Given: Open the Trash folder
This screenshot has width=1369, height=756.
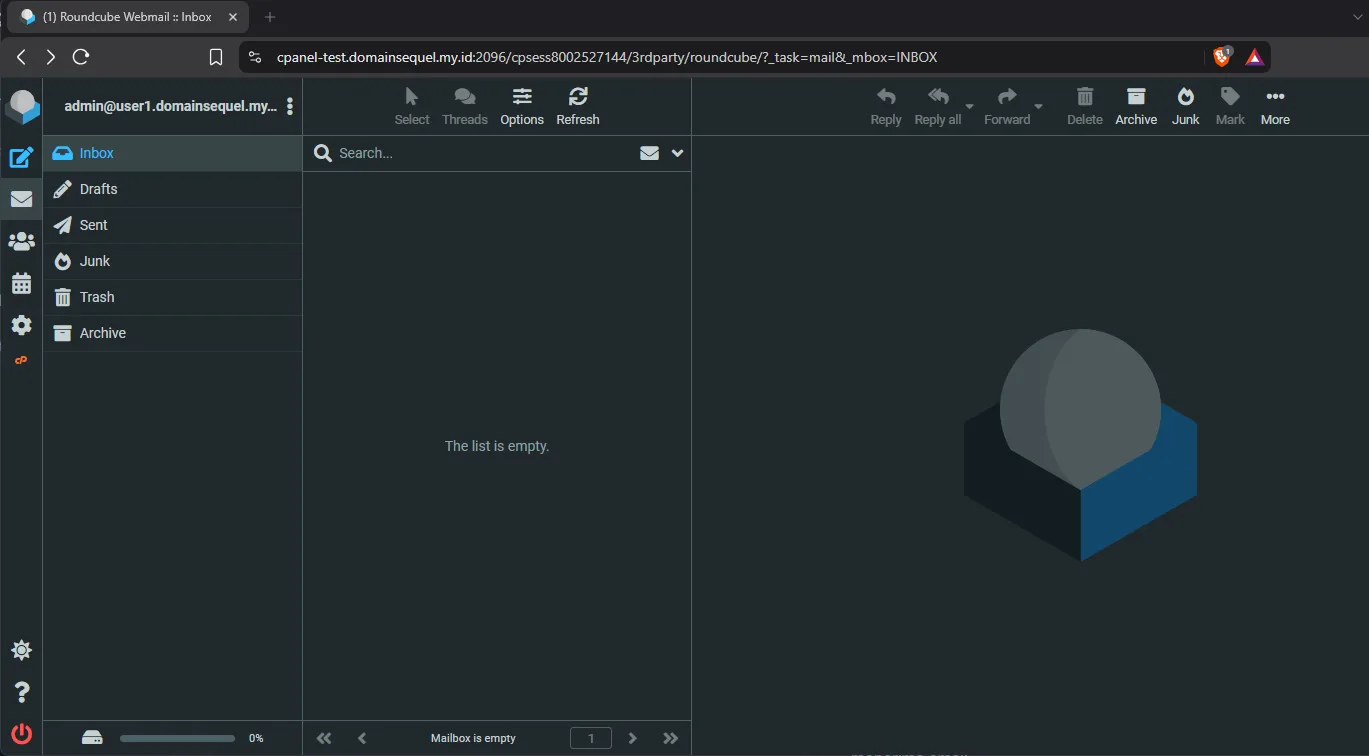Looking at the screenshot, I should (x=172, y=297).
